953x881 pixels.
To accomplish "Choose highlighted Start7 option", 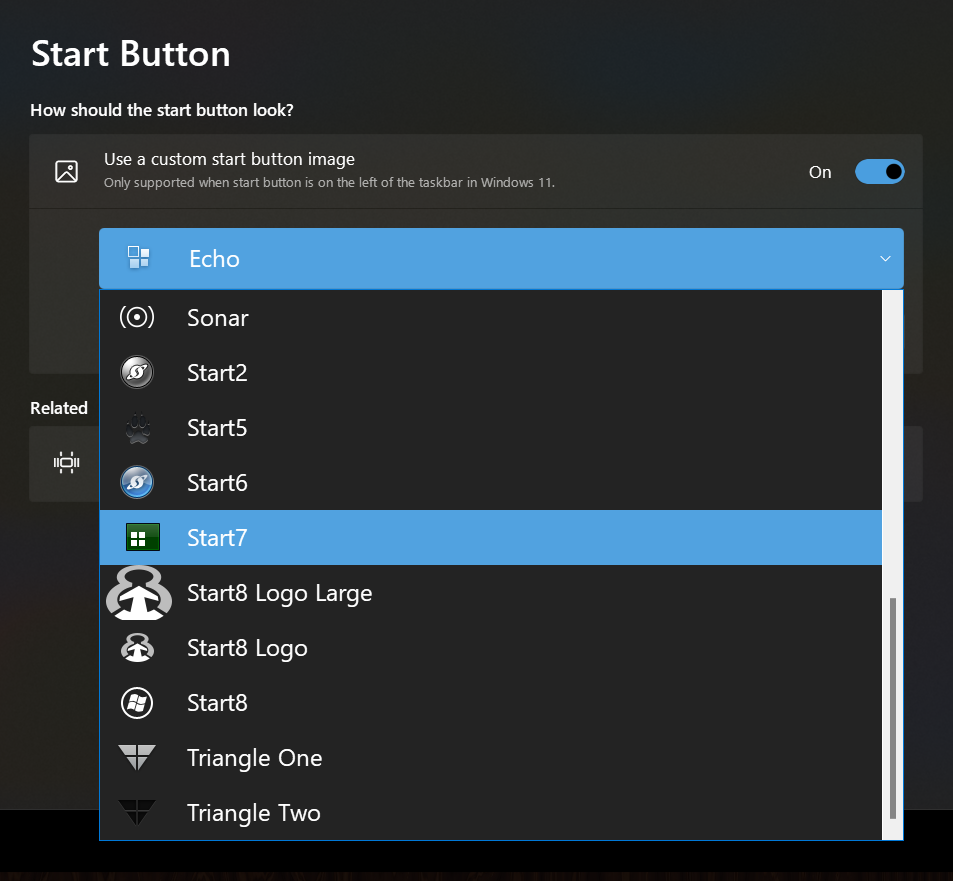I will [x=490, y=537].
